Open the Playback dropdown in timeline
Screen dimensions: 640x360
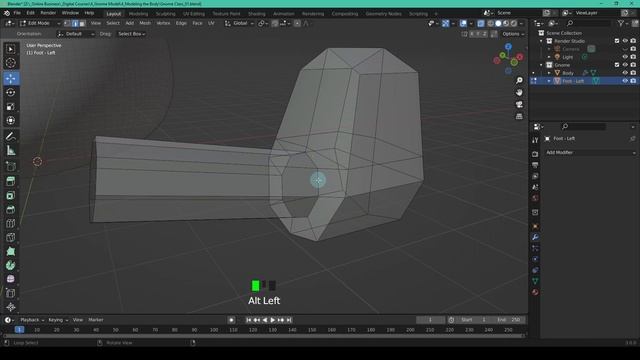coord(32,320)
